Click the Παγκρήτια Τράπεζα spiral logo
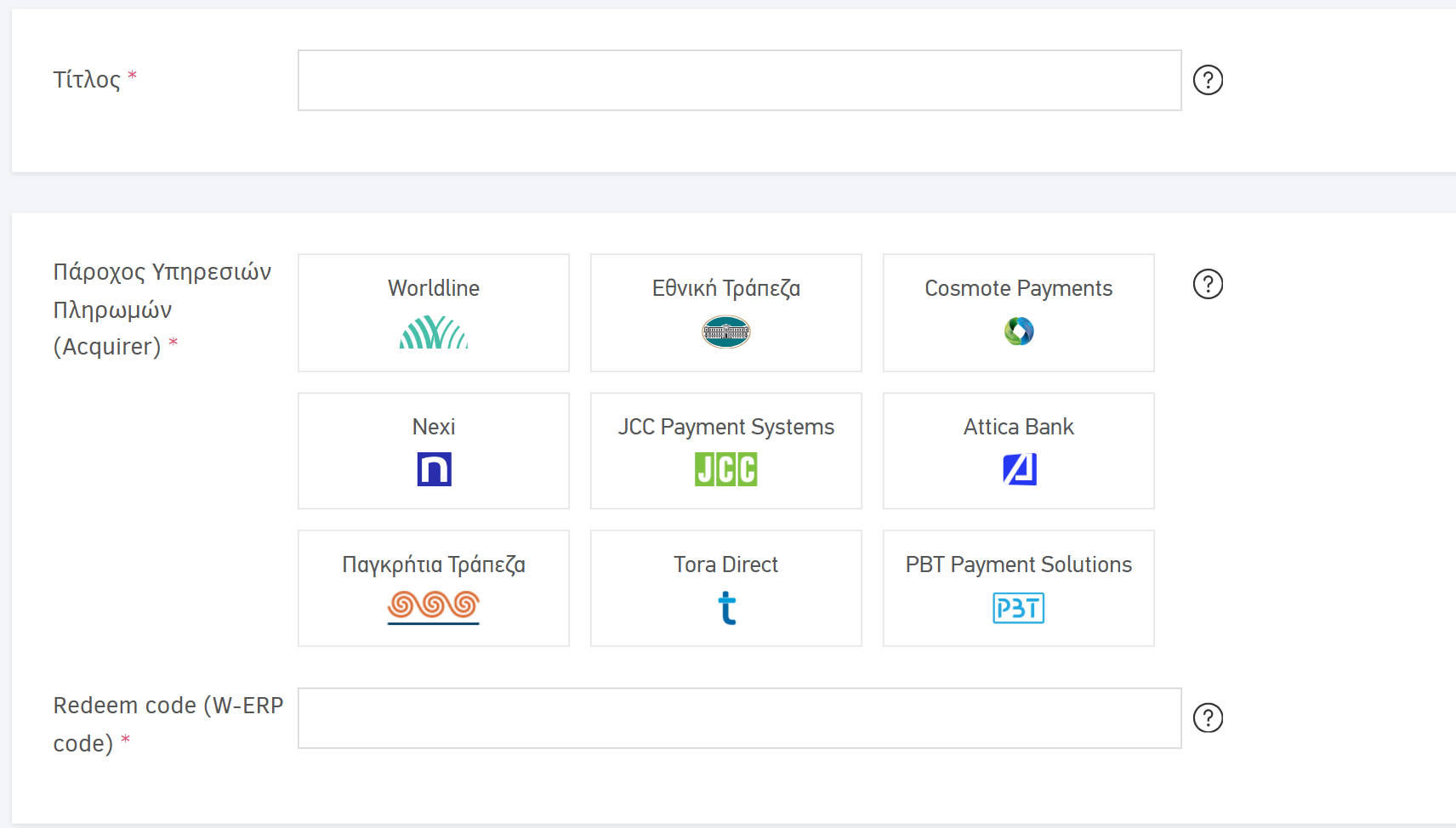The image size is (1456, 828). point(434,608)
